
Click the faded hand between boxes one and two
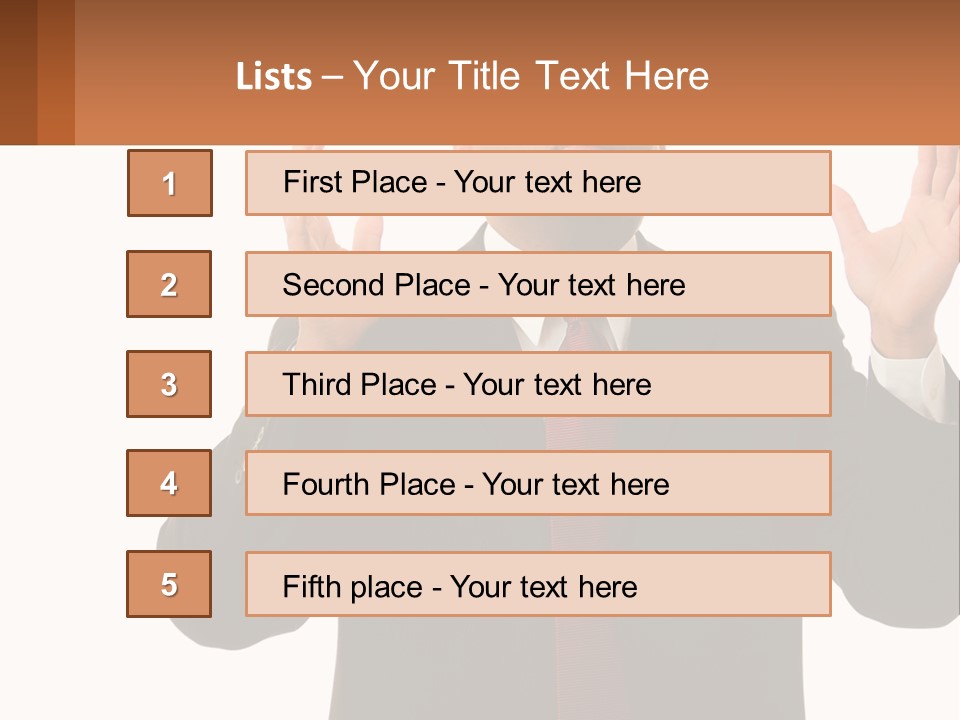click(x=340, y=233)
